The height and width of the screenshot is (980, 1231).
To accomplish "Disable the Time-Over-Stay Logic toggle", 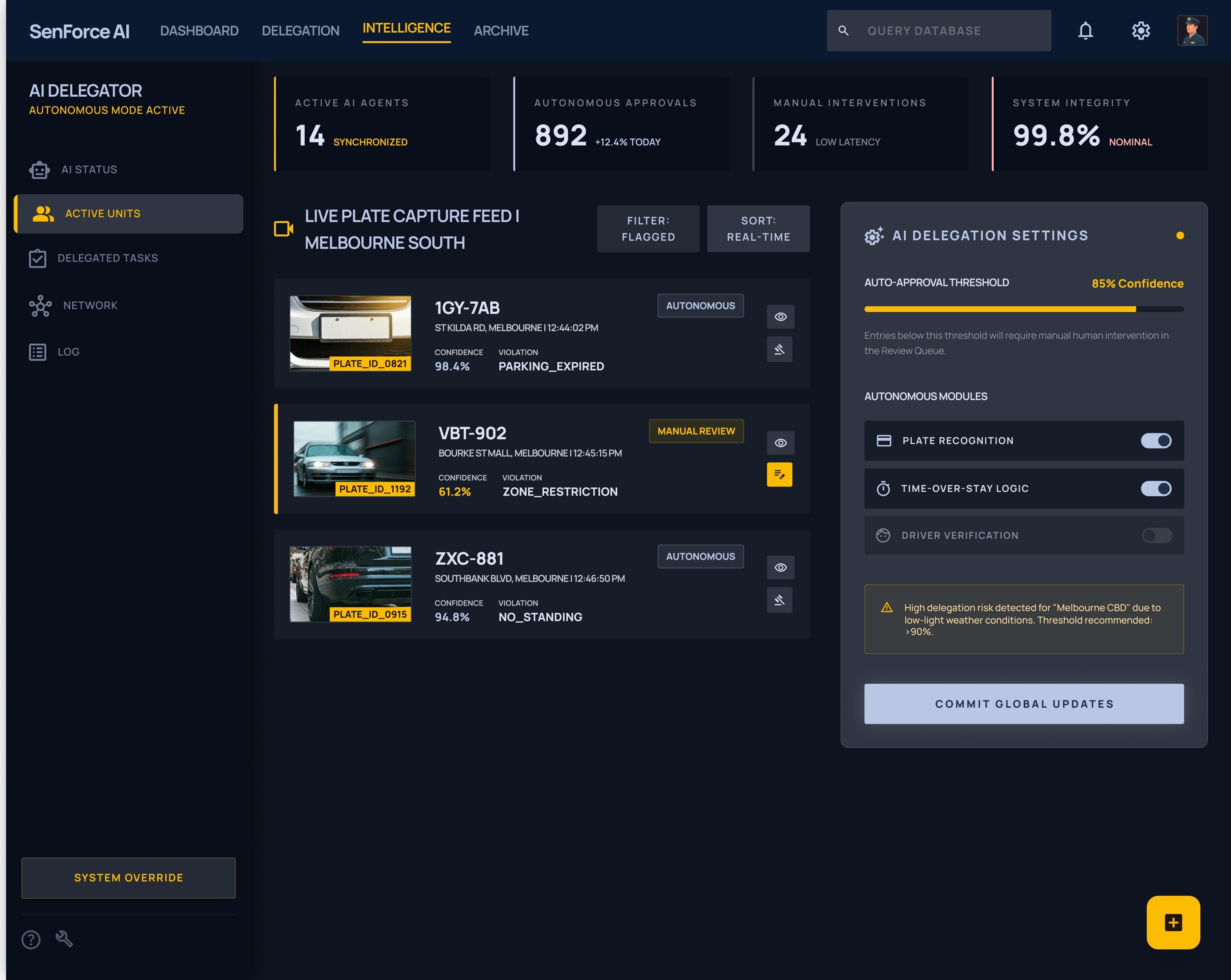I will (1156, 488).
